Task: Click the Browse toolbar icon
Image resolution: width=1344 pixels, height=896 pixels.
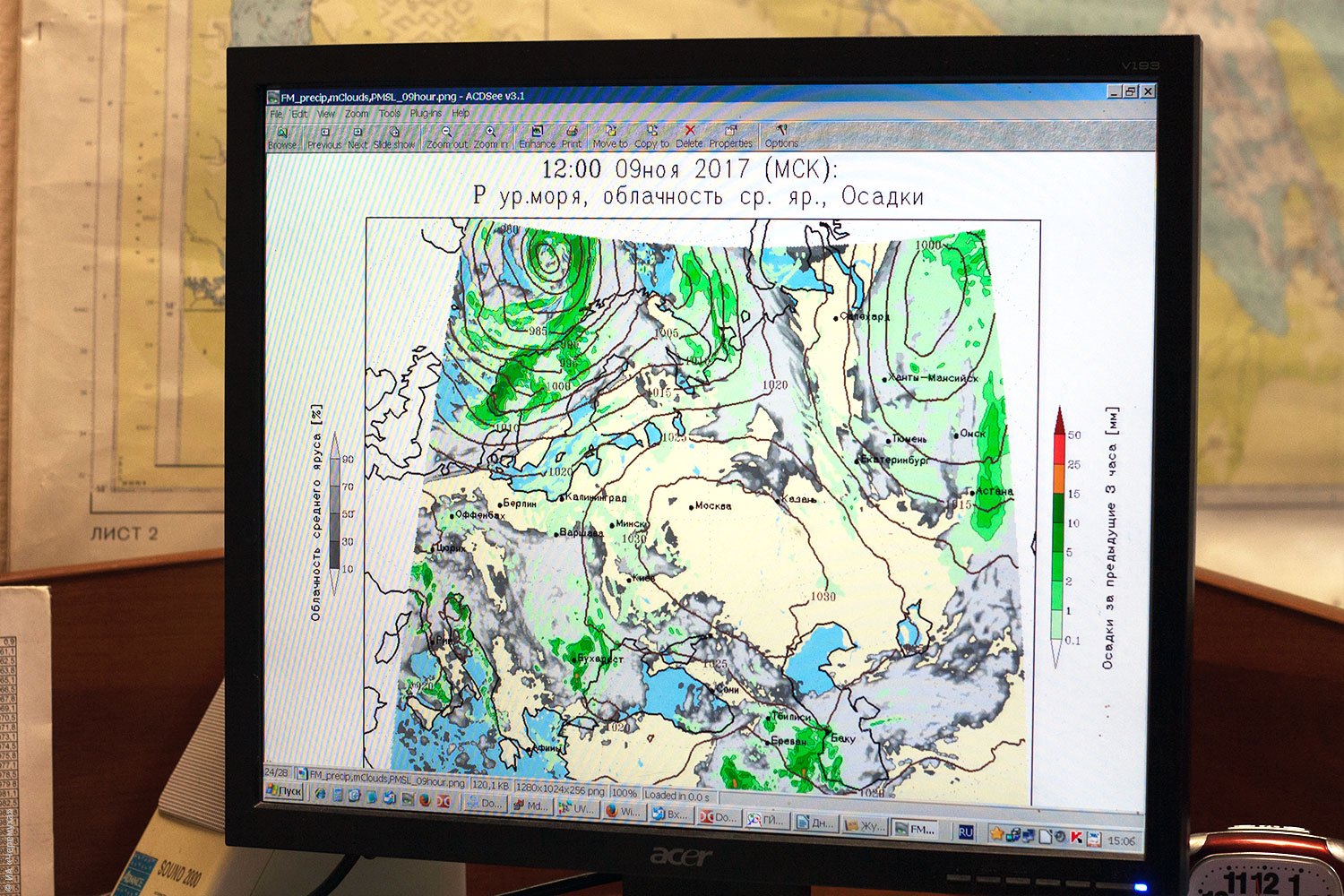Action: click(282, 137)
